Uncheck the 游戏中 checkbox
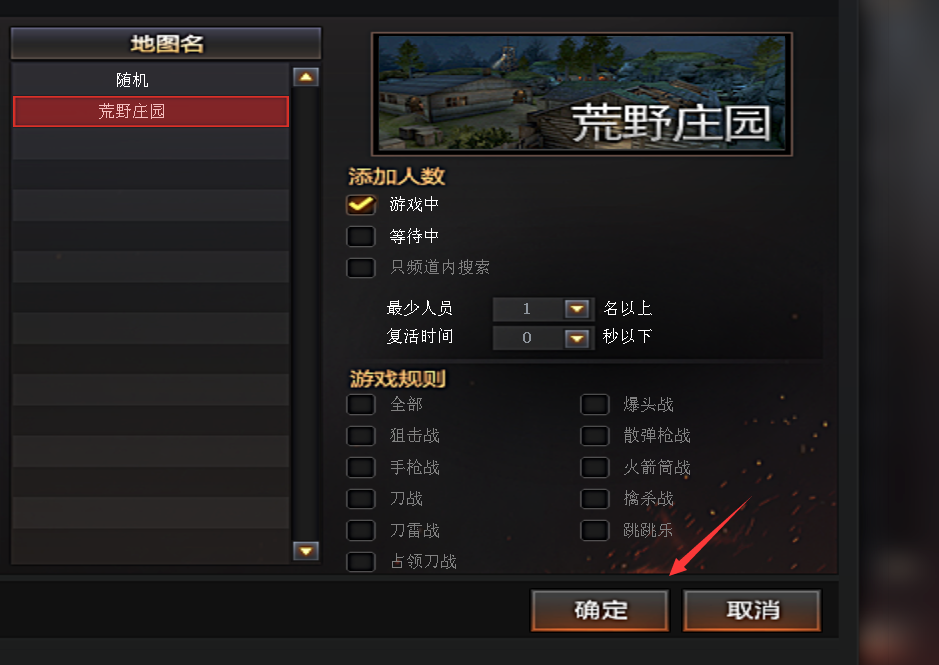939x665 pixels. pyautogui.click(x=361, y=205)
